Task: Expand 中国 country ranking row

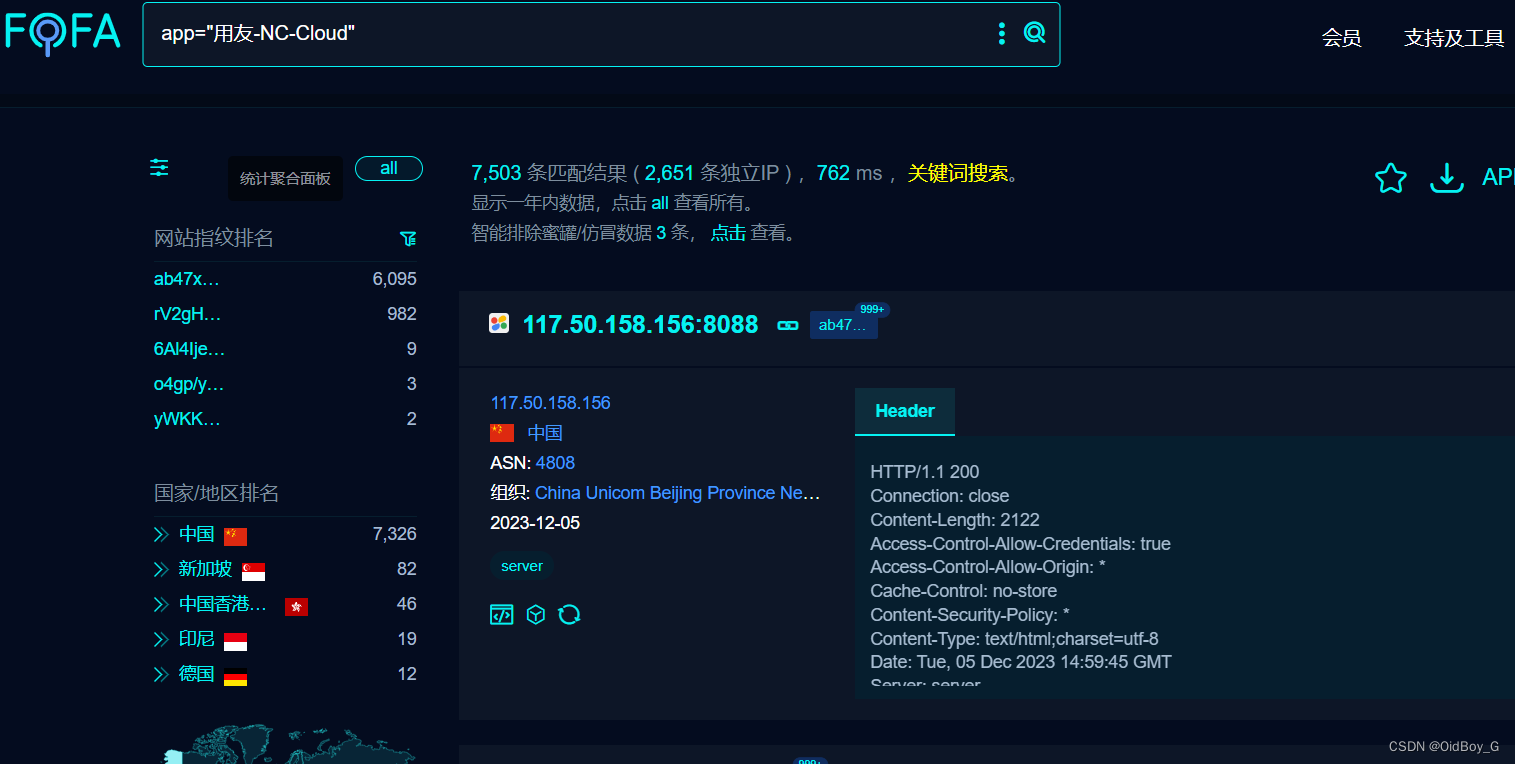Action: [x=161, y=534]
